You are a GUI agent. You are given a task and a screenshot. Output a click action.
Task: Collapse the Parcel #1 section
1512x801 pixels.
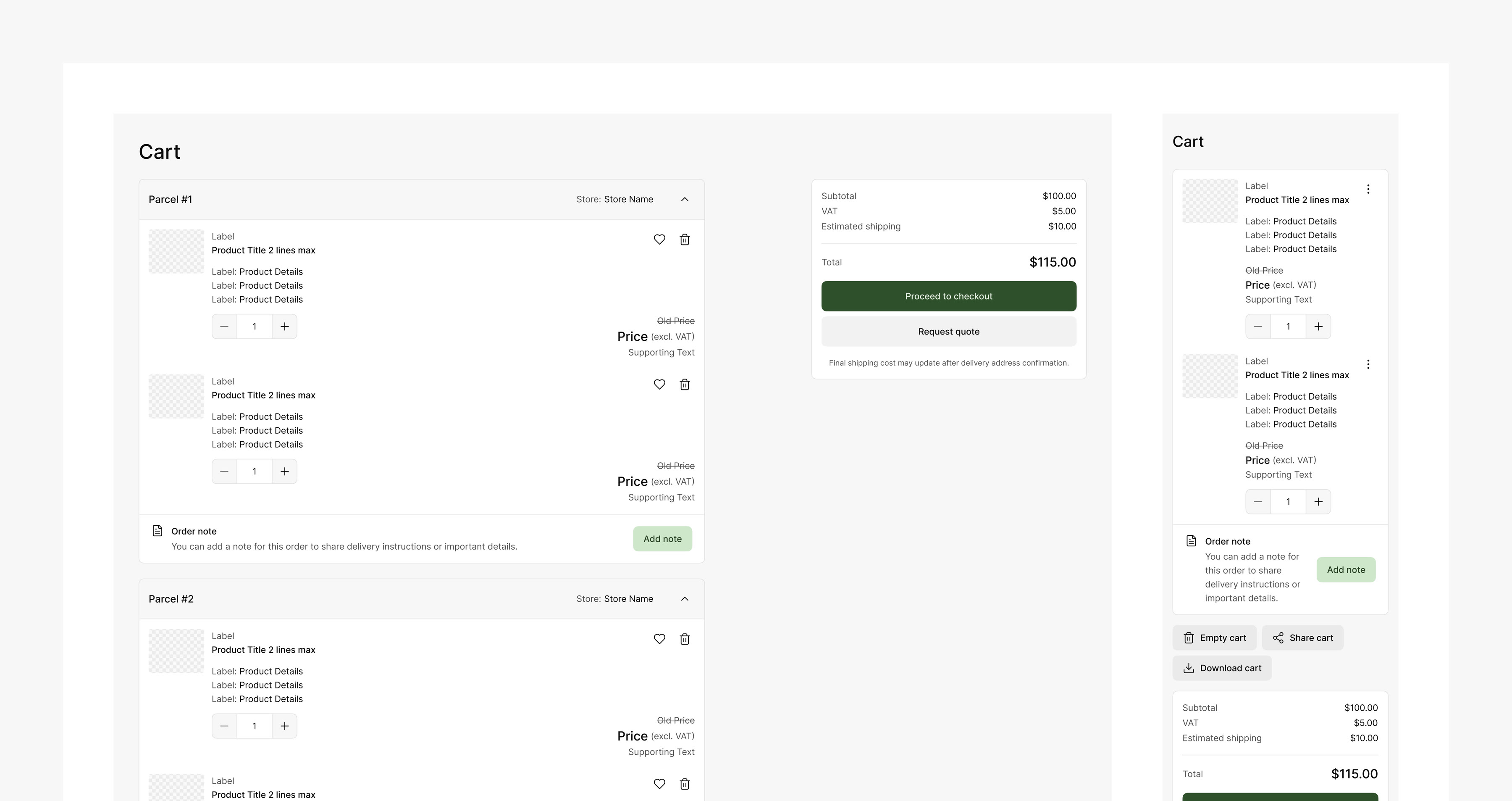coord(685,200)
